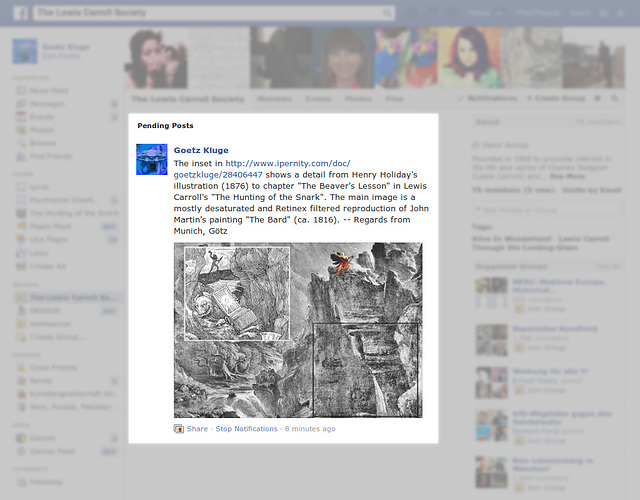The height and width of the screenshot is (500, 640).
Task: Click the Create Ad sidebar icon
Action: coord(21,266)
